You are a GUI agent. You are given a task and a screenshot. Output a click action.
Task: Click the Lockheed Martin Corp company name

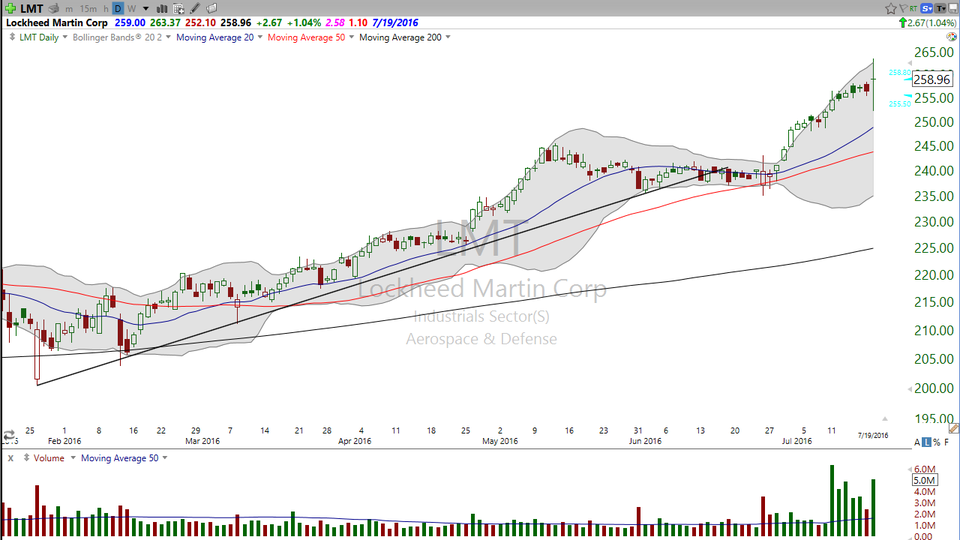[57, 23]
